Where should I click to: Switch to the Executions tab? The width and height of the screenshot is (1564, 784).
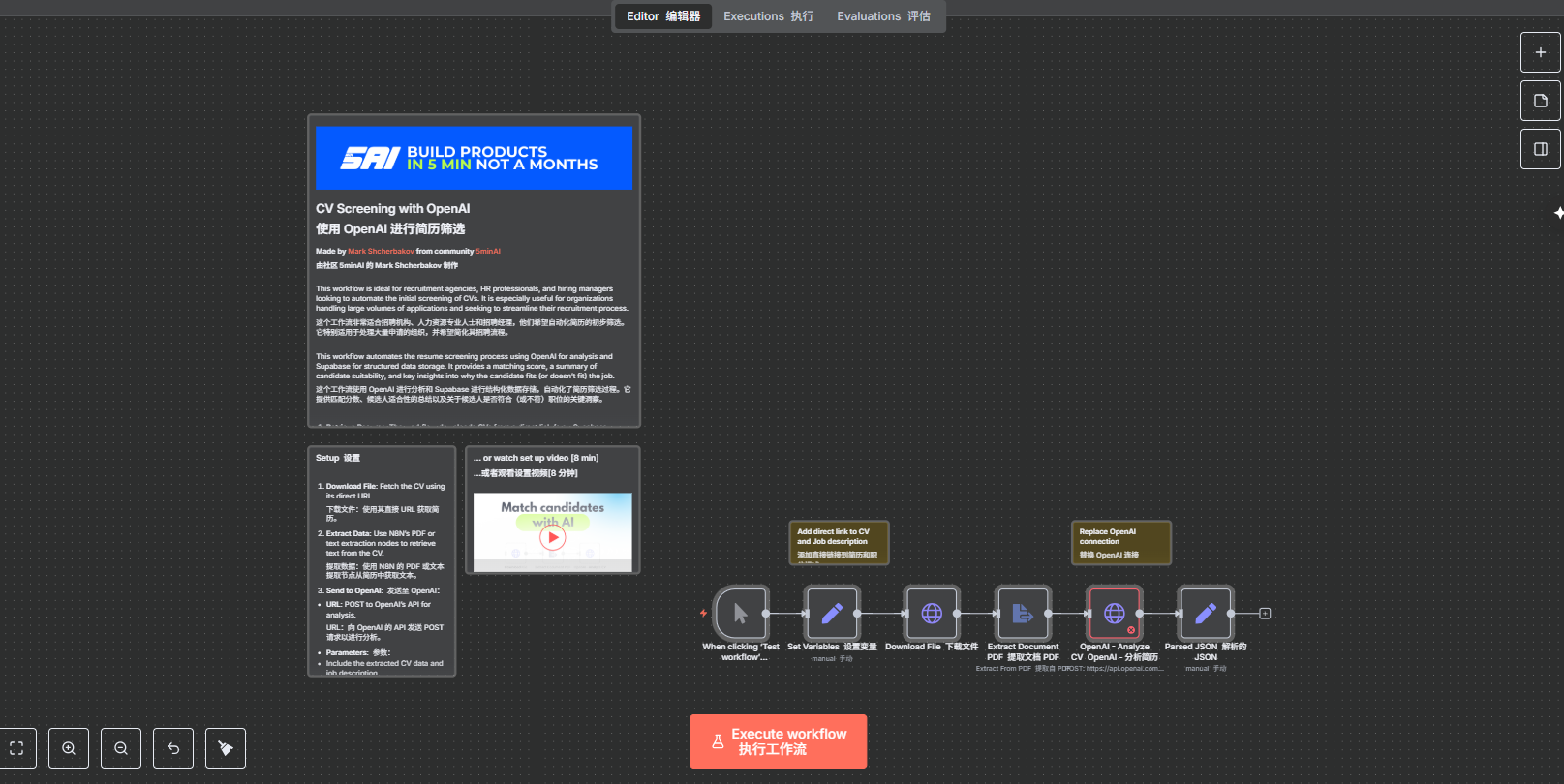[x=768, y=16]
